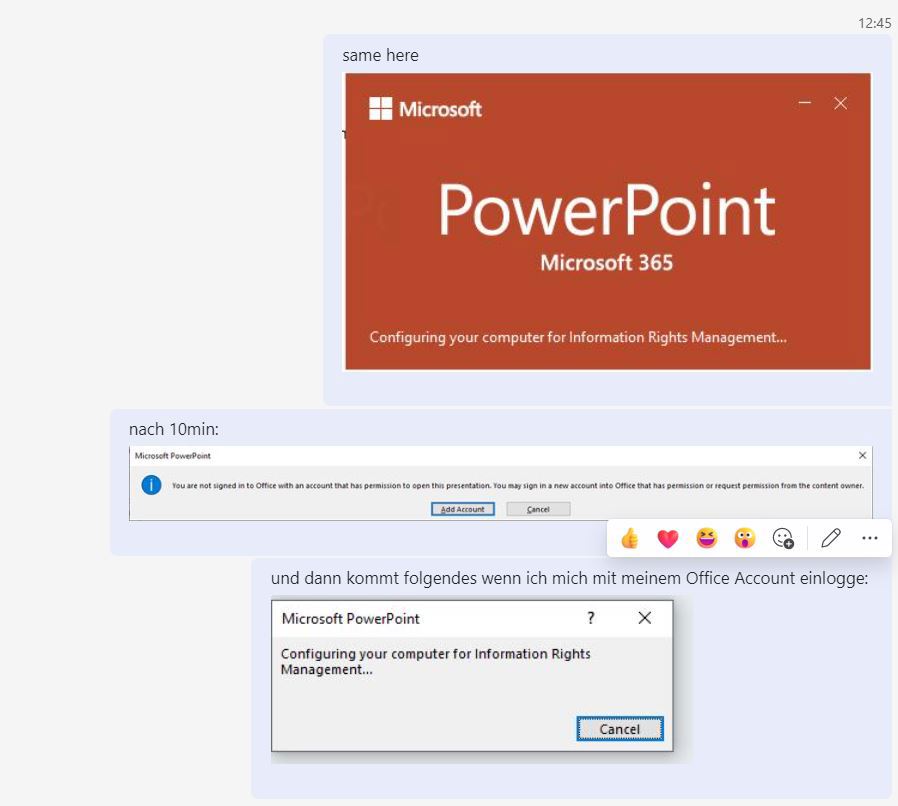Select the 'same here' message text
This screenshot has width=898, height=806.
pos(380,56)
